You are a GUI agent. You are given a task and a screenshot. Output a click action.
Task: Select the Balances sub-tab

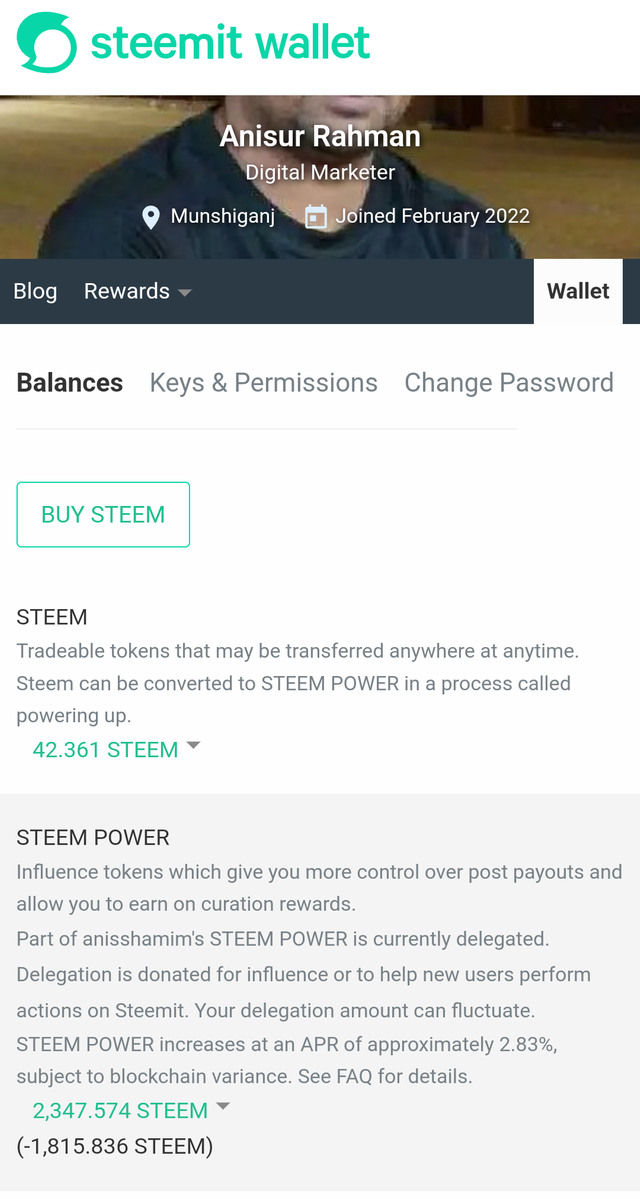70,383
